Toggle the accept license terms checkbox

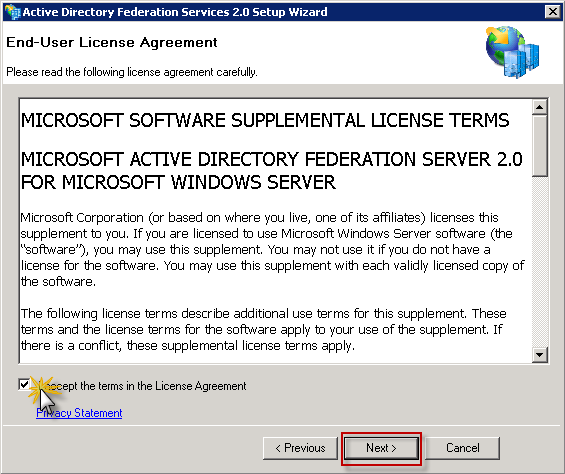(24, 385)
